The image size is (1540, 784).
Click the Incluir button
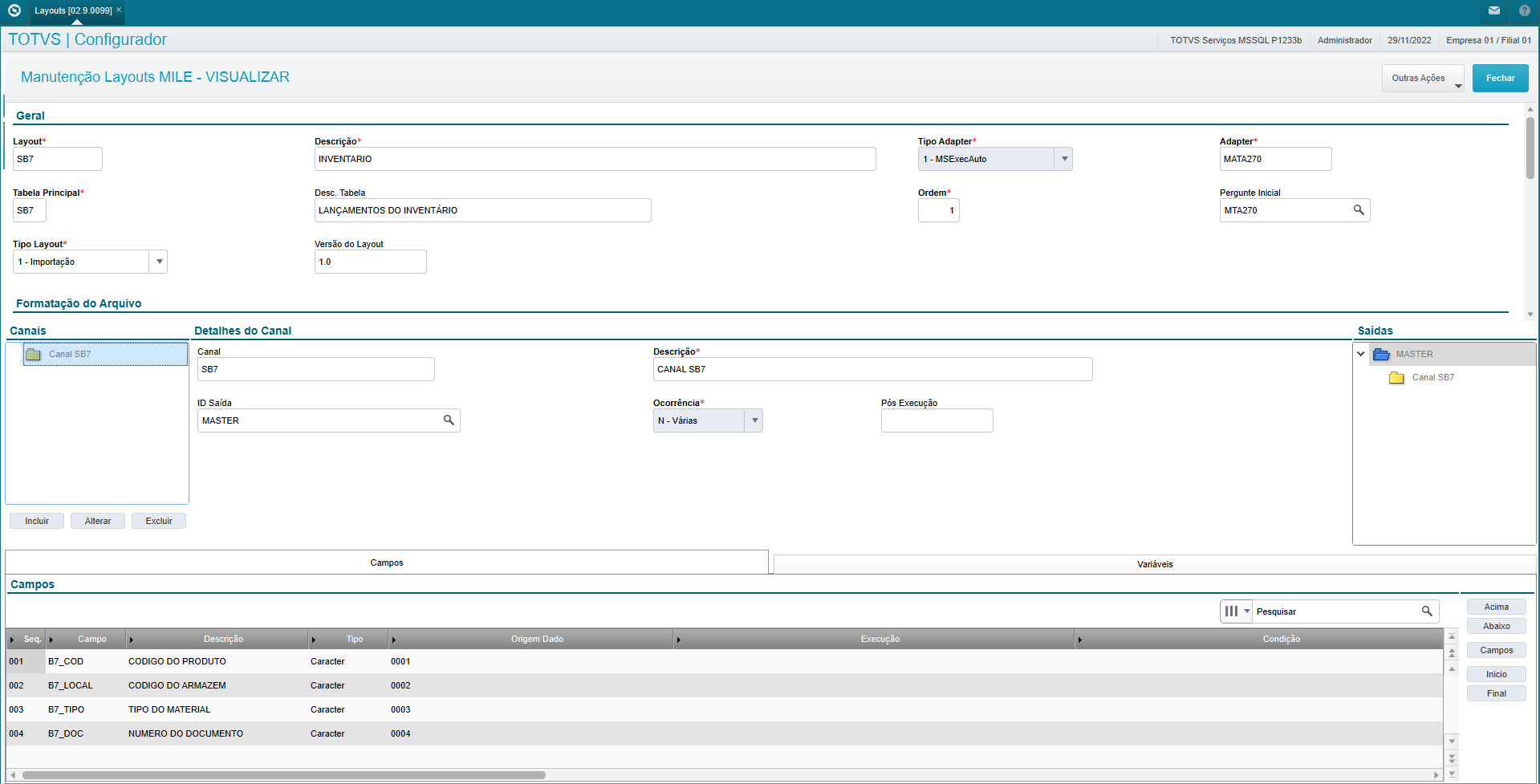[37, 521]
